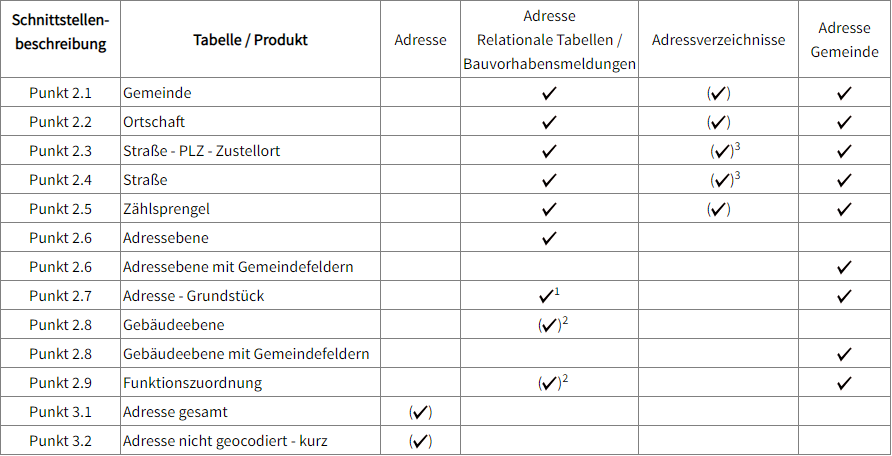The width and height of the screenshot is (892, 456).
Task: Click Zählsprengel checkmark under Adresse Gemeinde column
Action: click(844, 210)
